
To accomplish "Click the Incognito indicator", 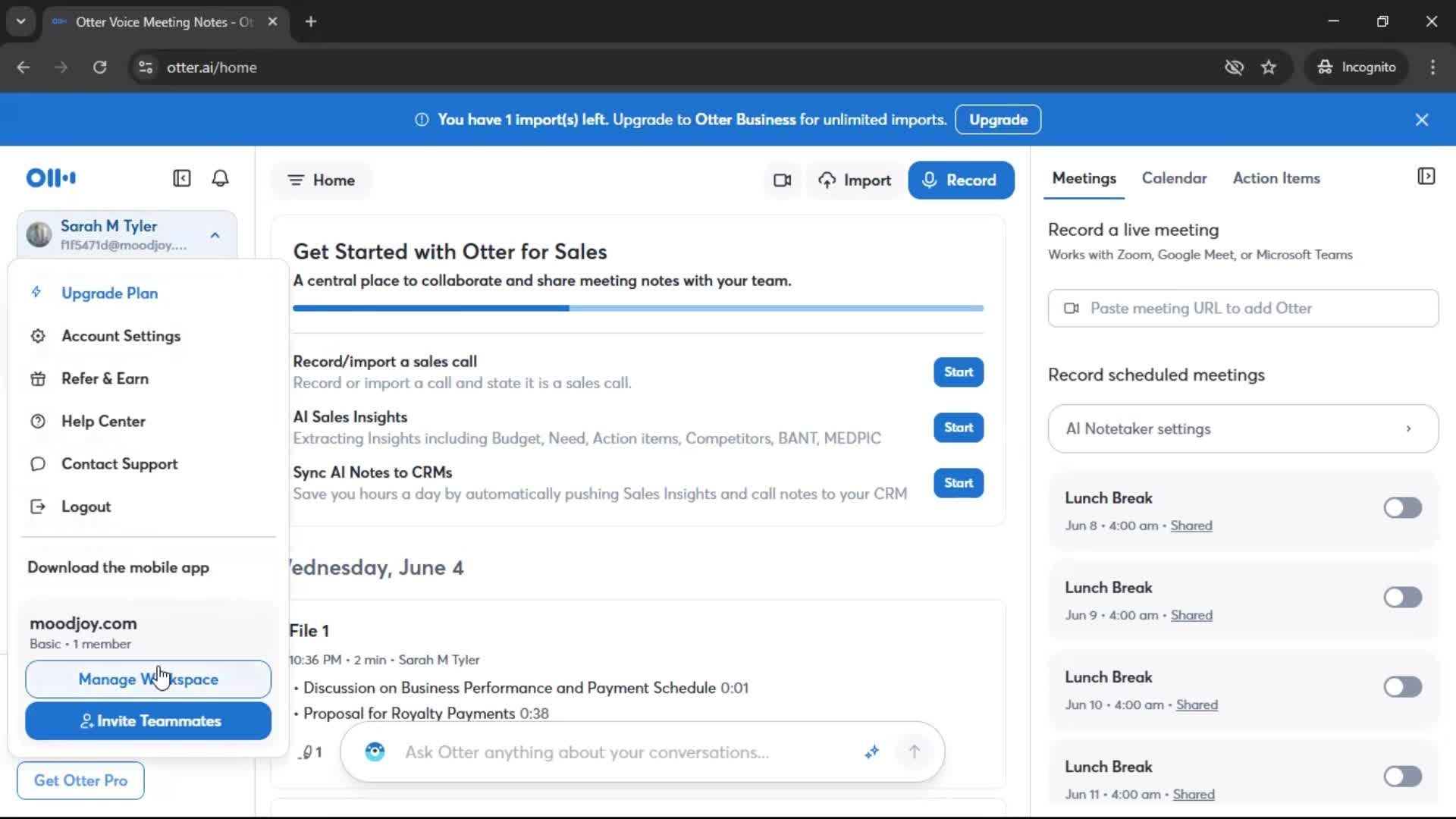I will (1357, 67).
